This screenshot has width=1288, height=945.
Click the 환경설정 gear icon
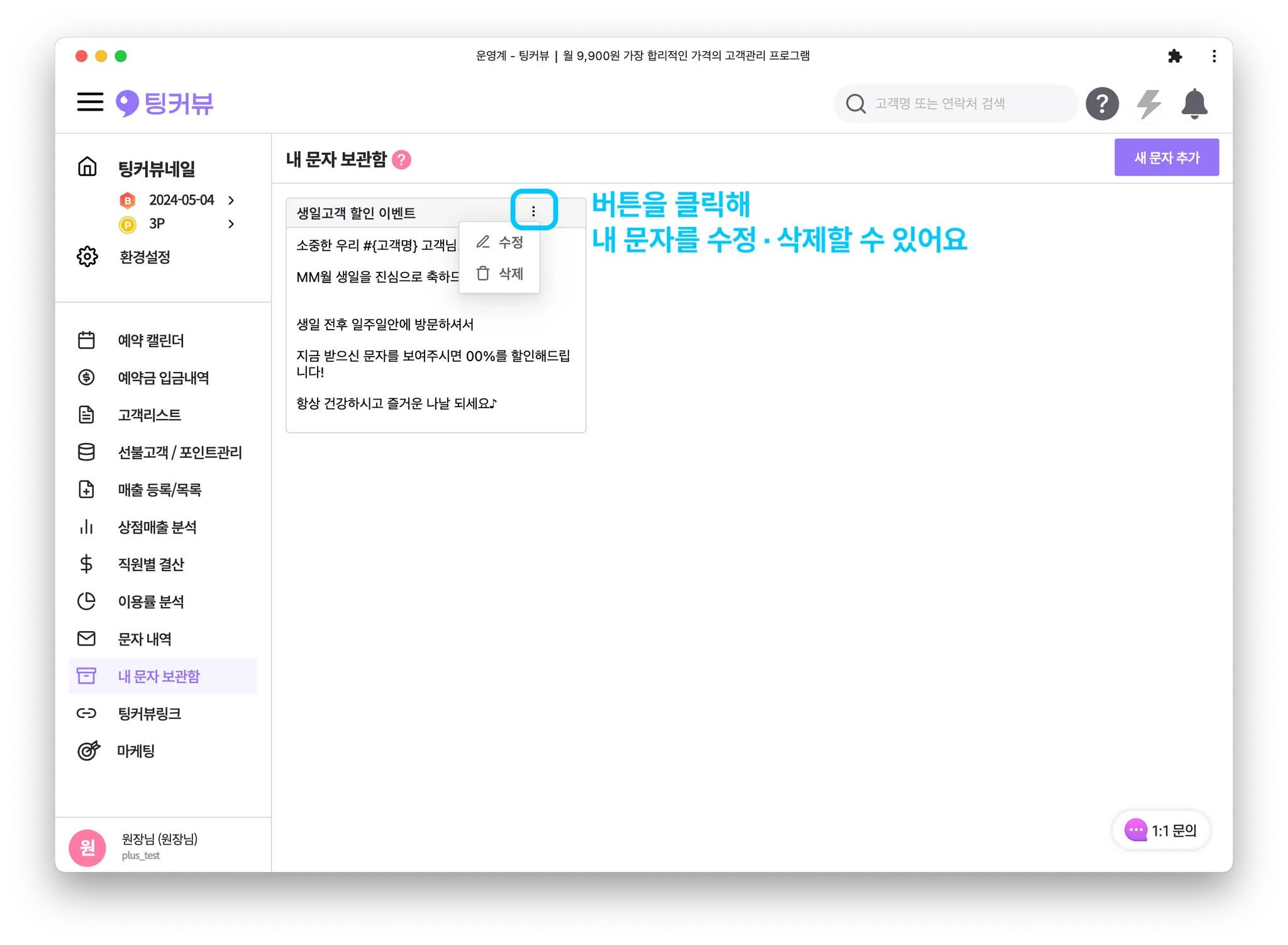pyautogui.click(x=87, y=257)
